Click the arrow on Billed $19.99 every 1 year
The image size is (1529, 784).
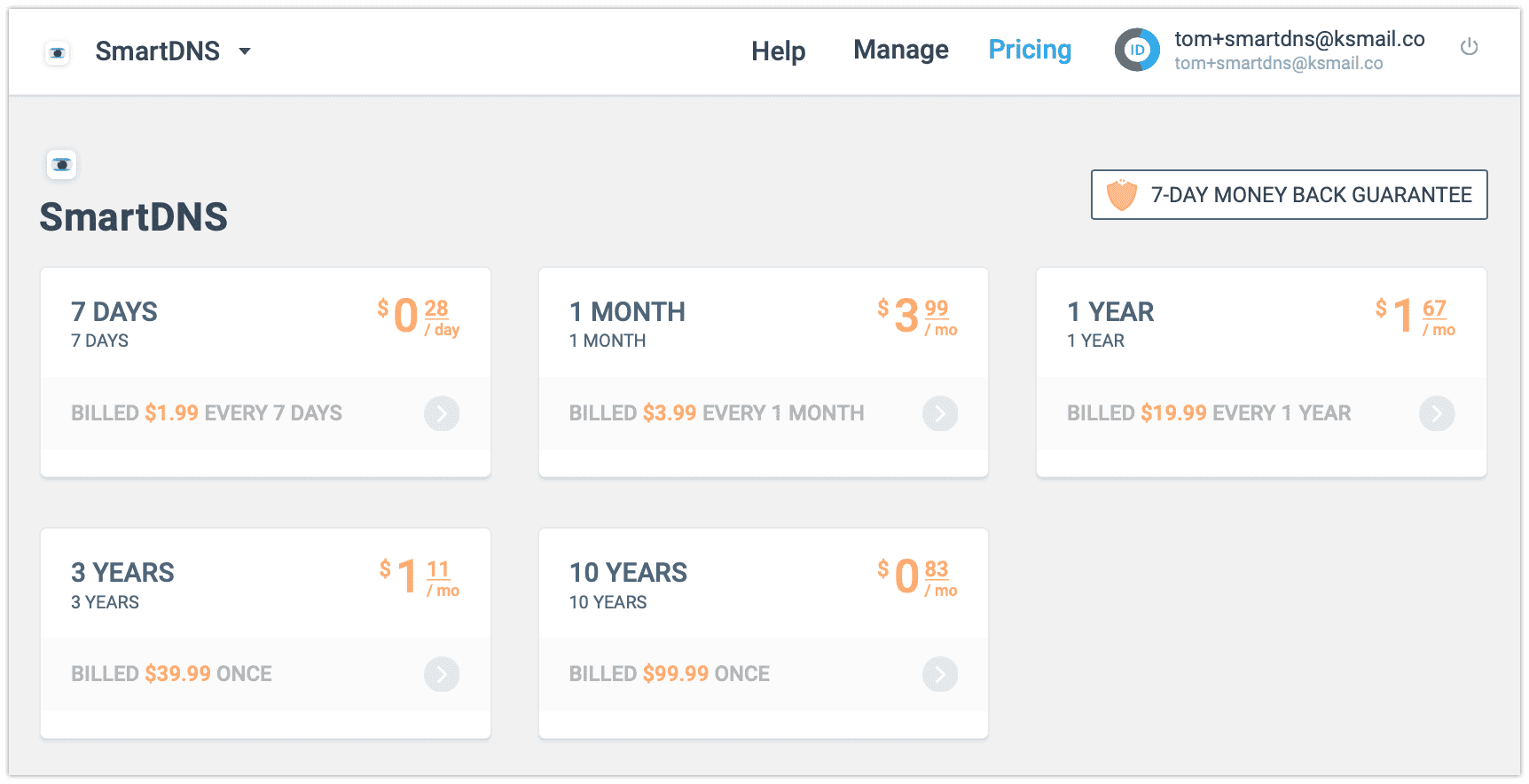[x=1437, y=413]
